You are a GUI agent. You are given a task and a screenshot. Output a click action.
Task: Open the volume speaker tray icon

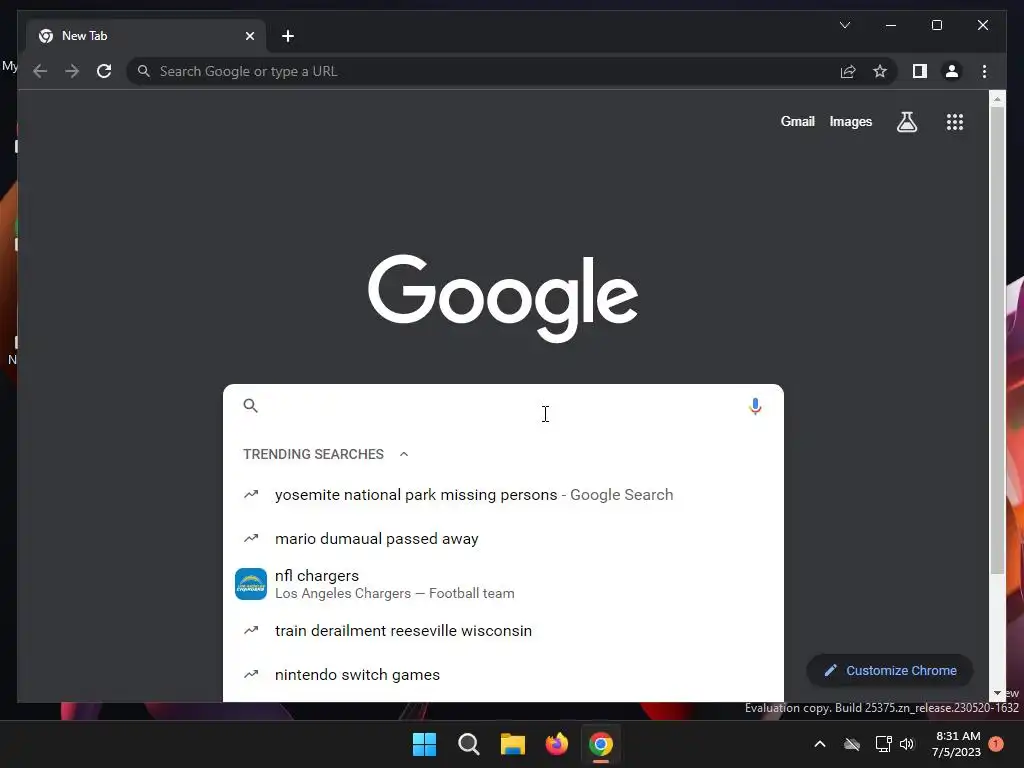point(906,744)
